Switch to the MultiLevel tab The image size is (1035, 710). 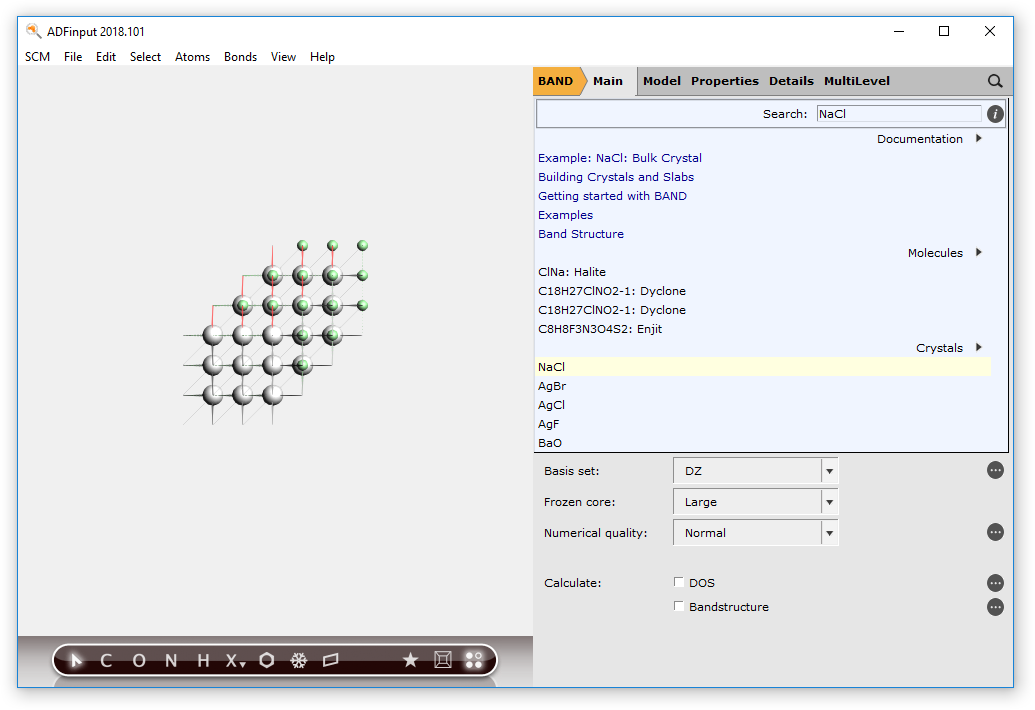[857, 81]
